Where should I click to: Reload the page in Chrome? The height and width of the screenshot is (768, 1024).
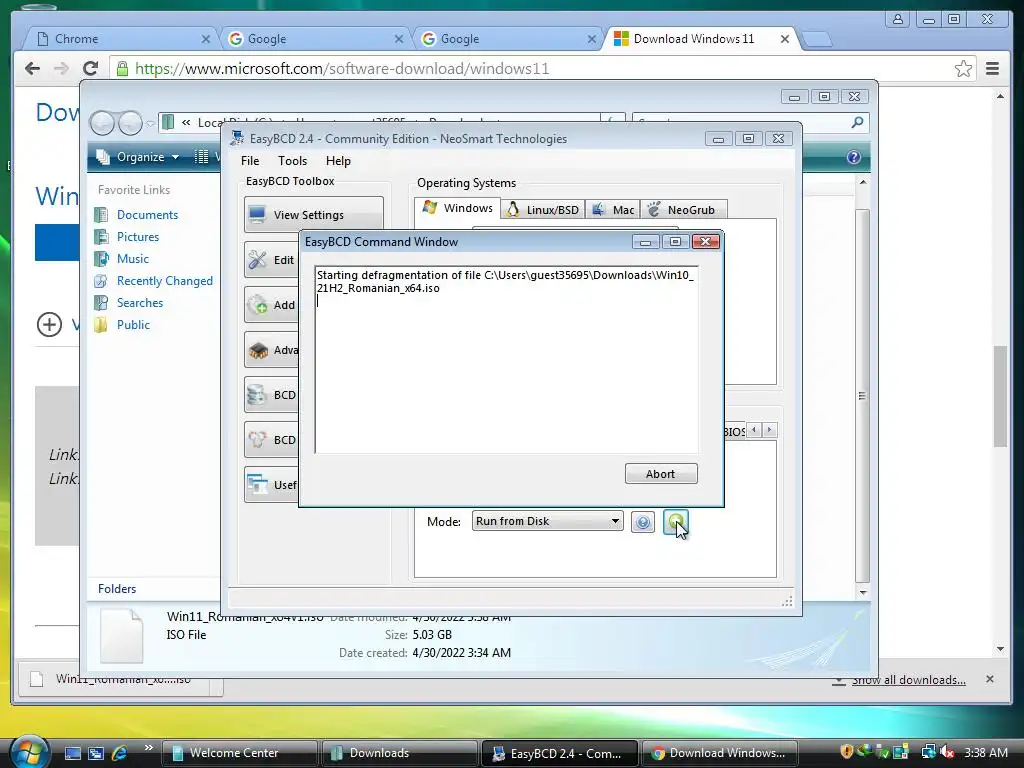91,69
